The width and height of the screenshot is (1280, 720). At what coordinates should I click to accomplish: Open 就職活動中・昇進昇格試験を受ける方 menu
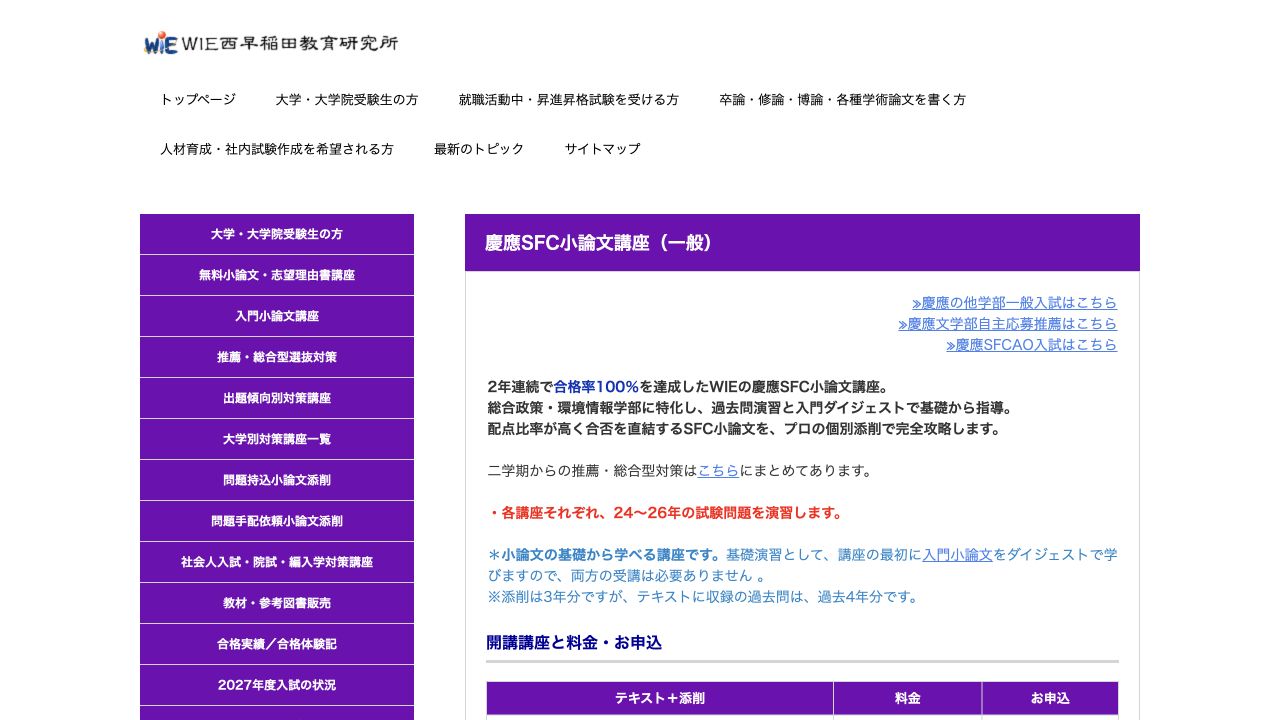(569, 100)
